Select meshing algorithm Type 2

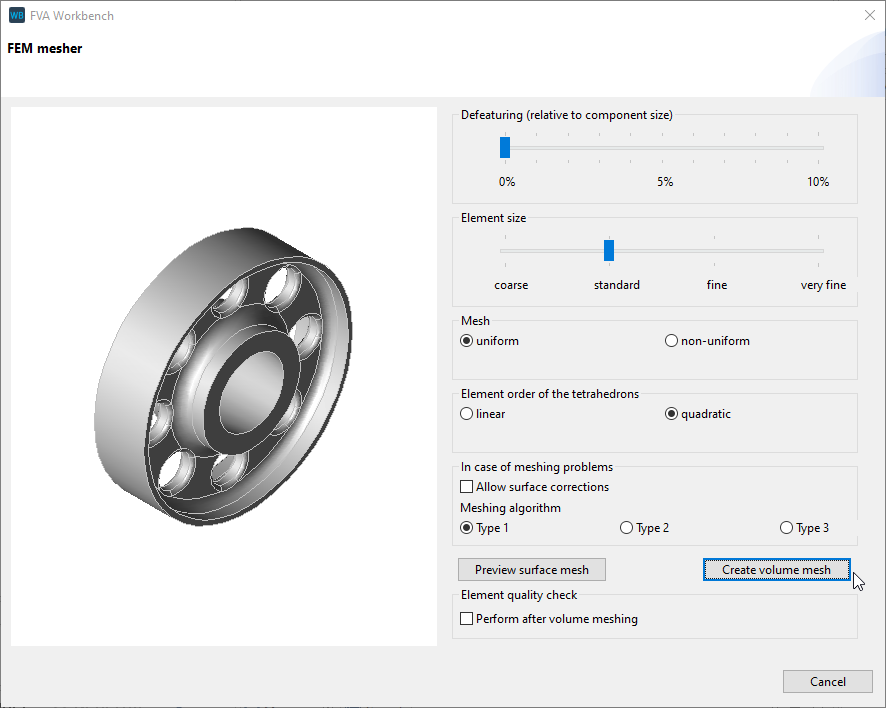click(x=625, y=527)
